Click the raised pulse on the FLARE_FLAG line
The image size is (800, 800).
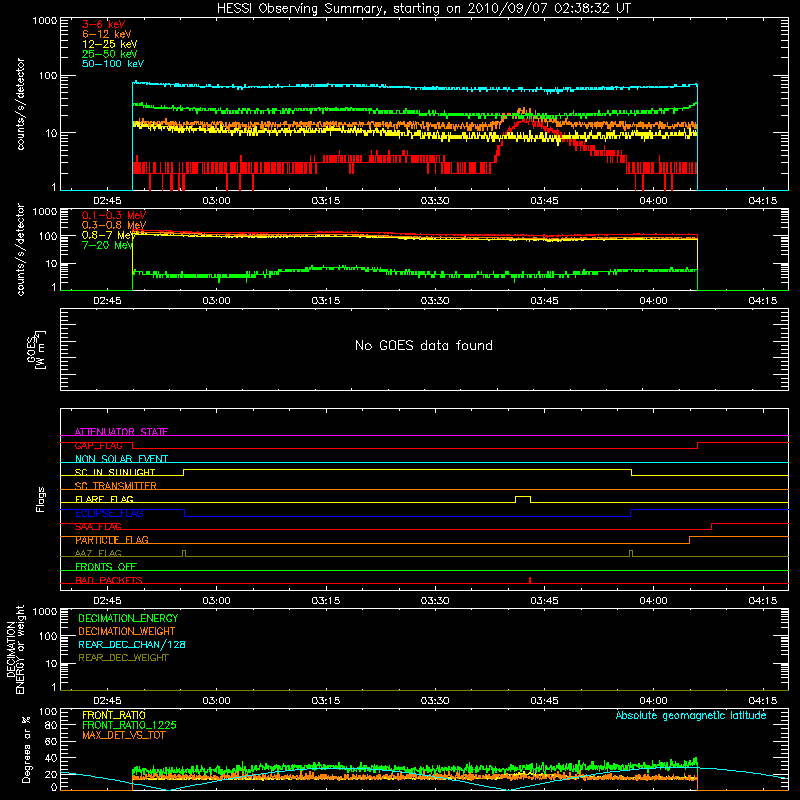point(523,498)
